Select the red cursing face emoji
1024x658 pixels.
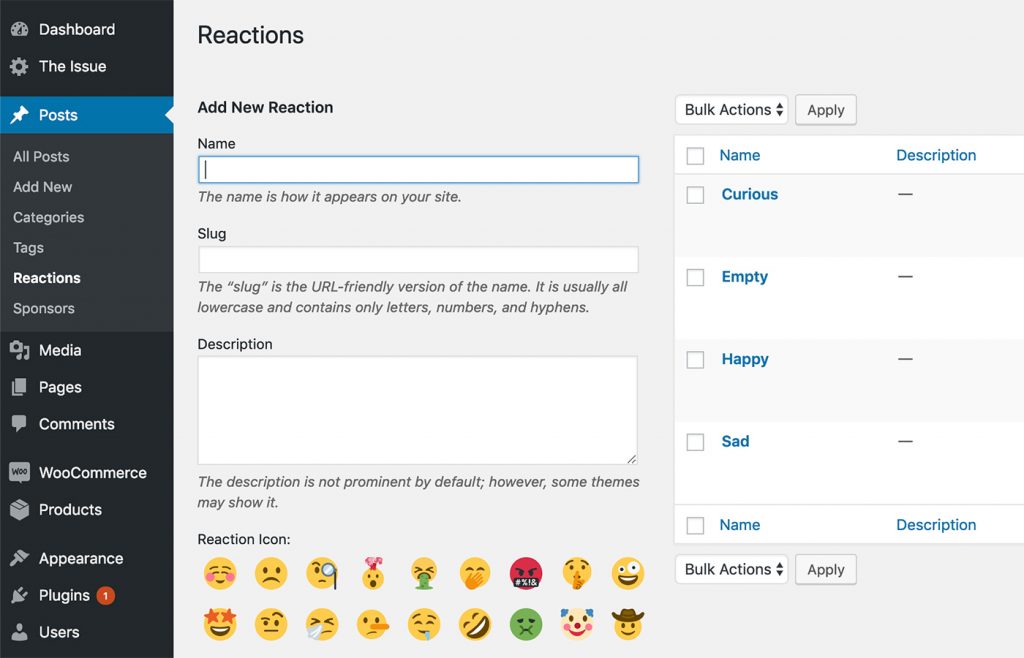tap(526, 573)
